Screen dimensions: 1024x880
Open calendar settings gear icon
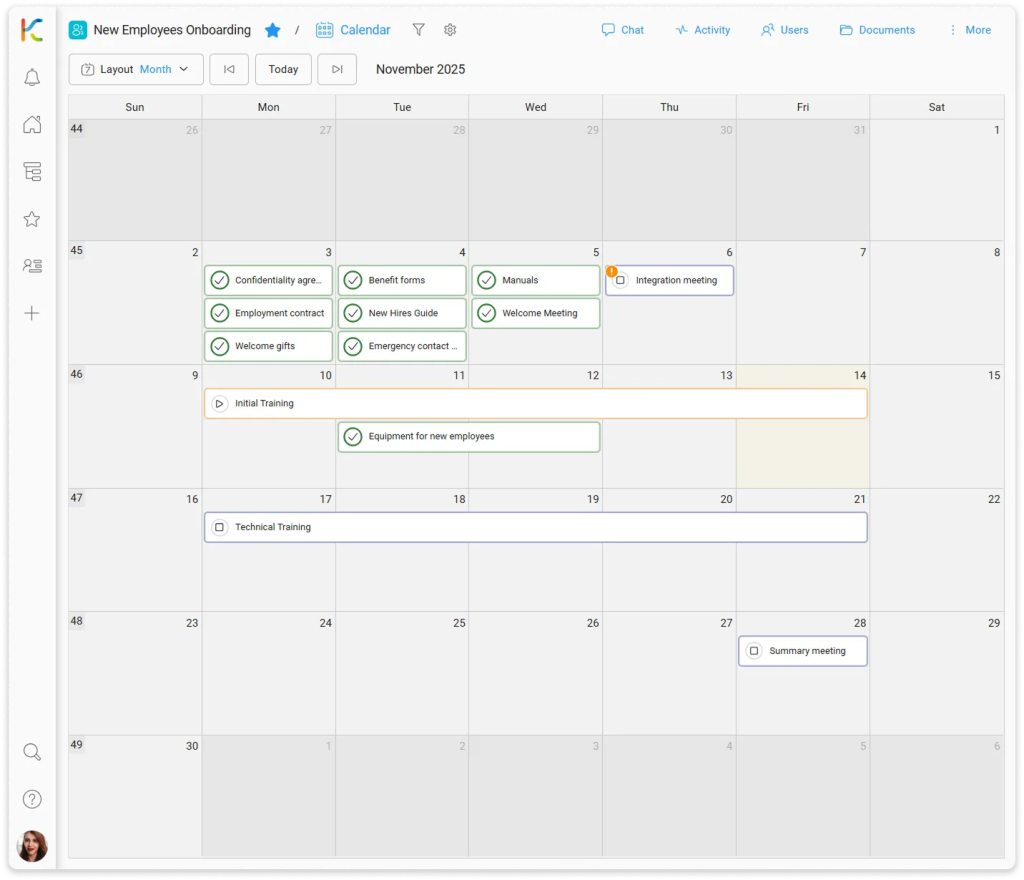point(450,30)
